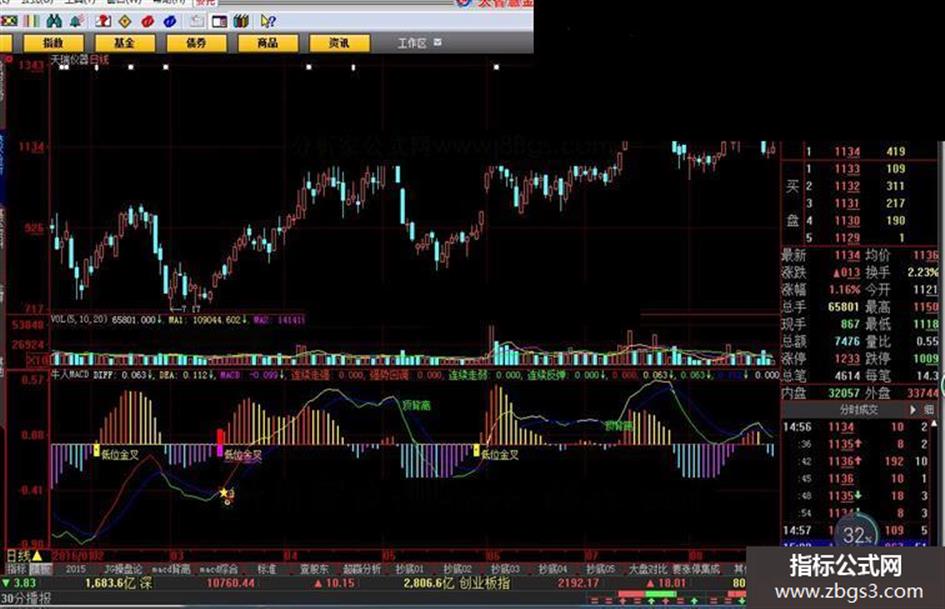Select the 大盘对比 indicator tab
Screen dimensions: 945x609
point(648,569)
